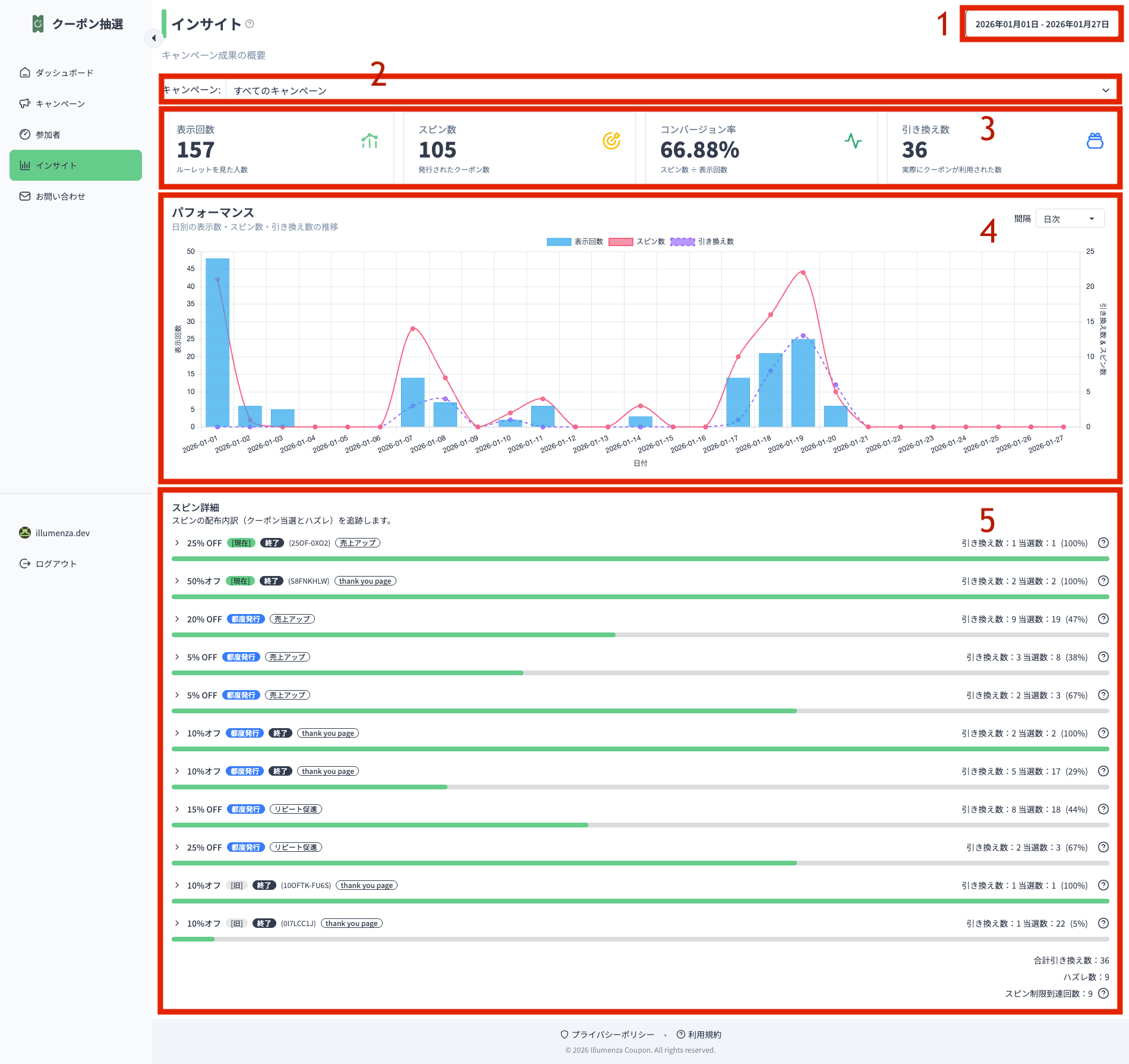Click help icon next to スピン制限到達回数
This screenshot has width=1129, height=1064.
[x=1103, y=993]
